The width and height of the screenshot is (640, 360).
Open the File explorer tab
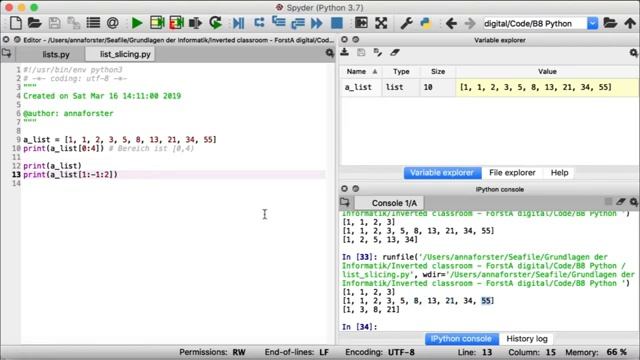pyautogui.click(x=512, y=173)
